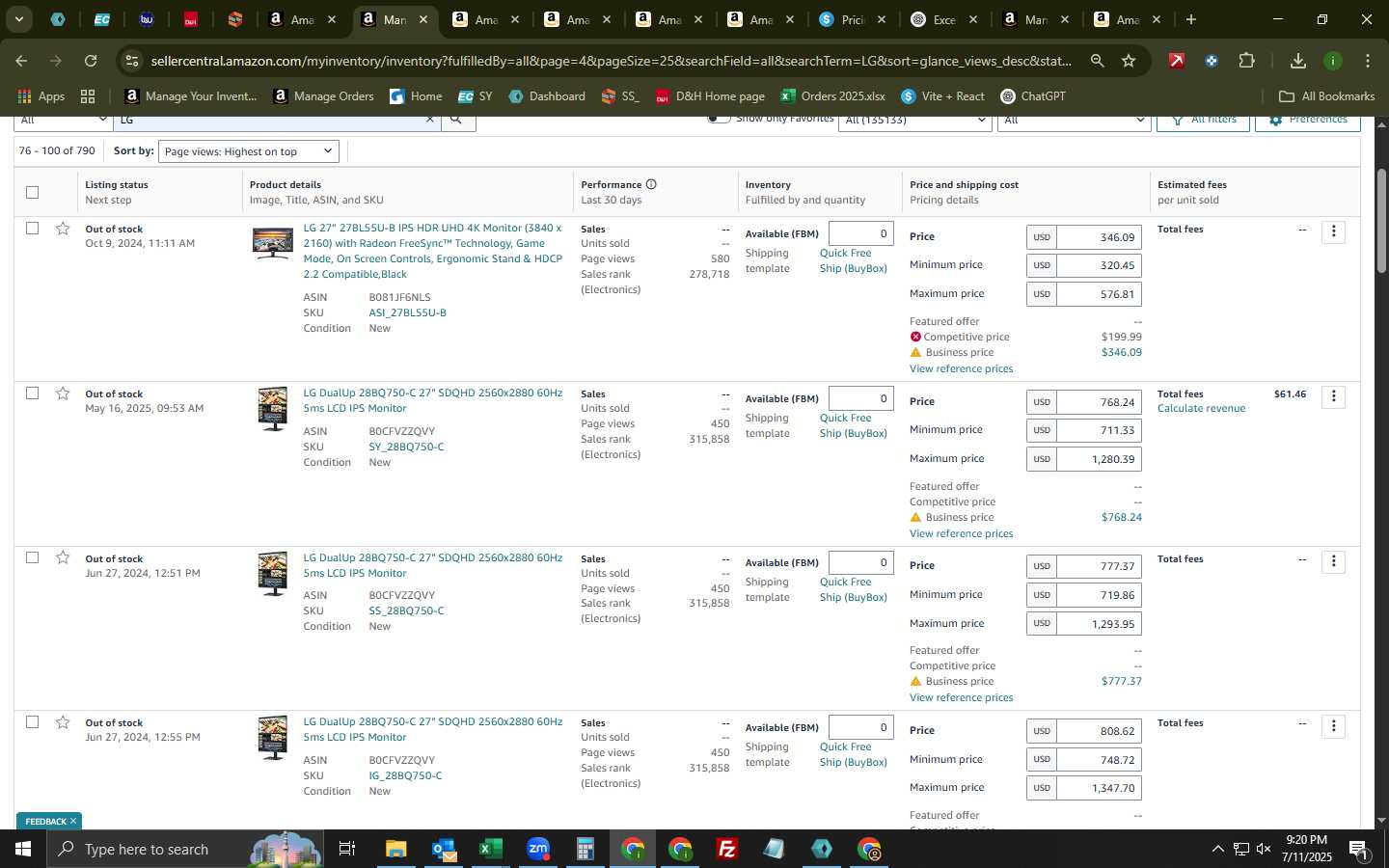Click All filters button

coord(1203,121)
